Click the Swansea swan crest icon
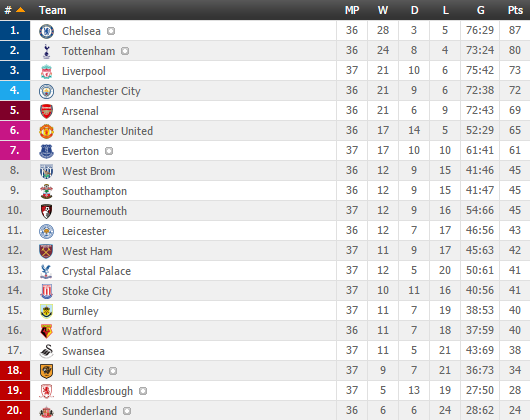Image resolution: width=530 pixels, height=420 pixels. pos(46,351)
